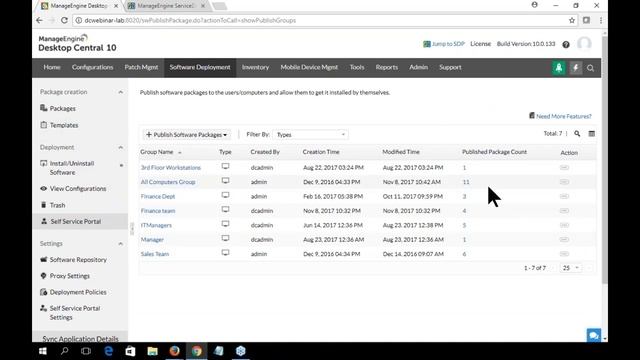Open Deployment Policies in the sidebar

78,292
